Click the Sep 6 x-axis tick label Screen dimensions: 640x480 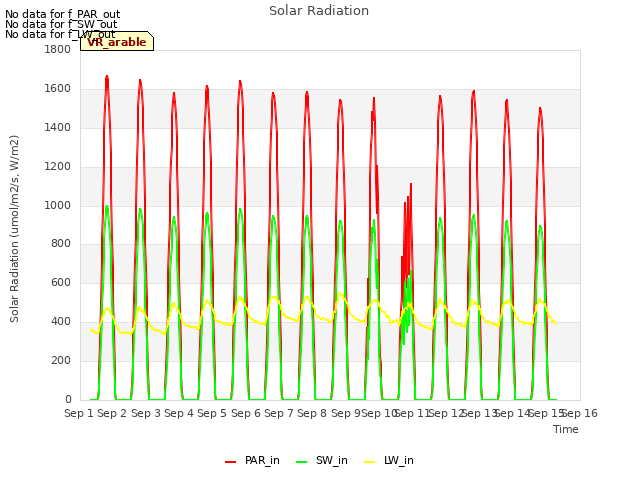point(246,413)
